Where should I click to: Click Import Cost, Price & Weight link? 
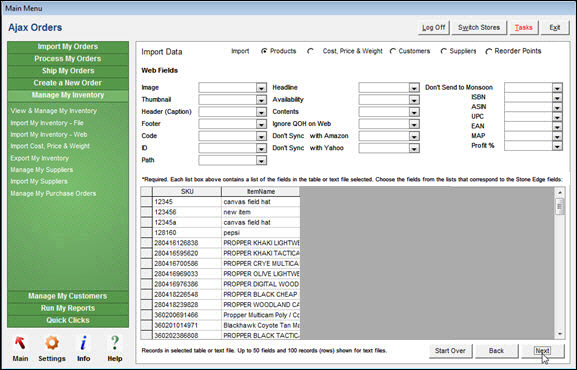click(x=50, y=146)
